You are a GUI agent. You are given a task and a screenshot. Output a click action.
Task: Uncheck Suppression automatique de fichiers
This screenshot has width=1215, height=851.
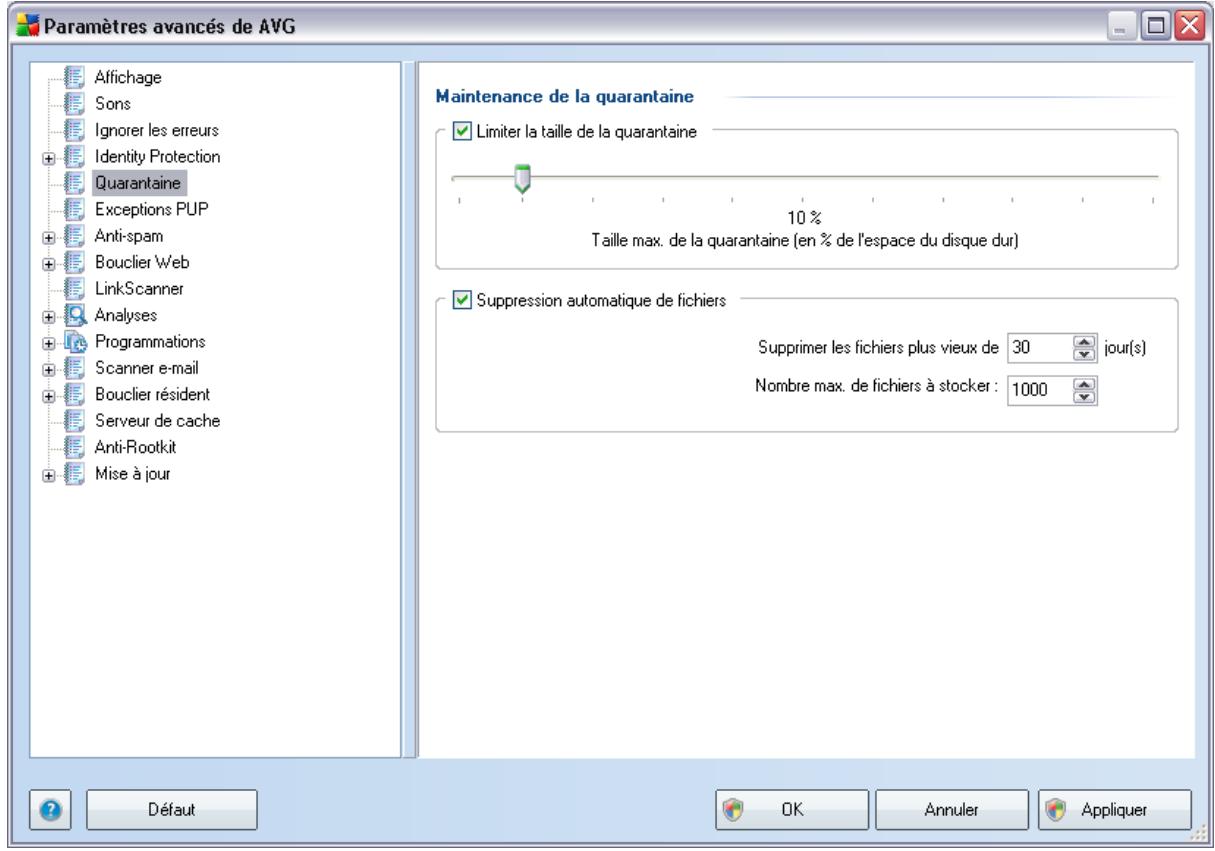(462, 302)
